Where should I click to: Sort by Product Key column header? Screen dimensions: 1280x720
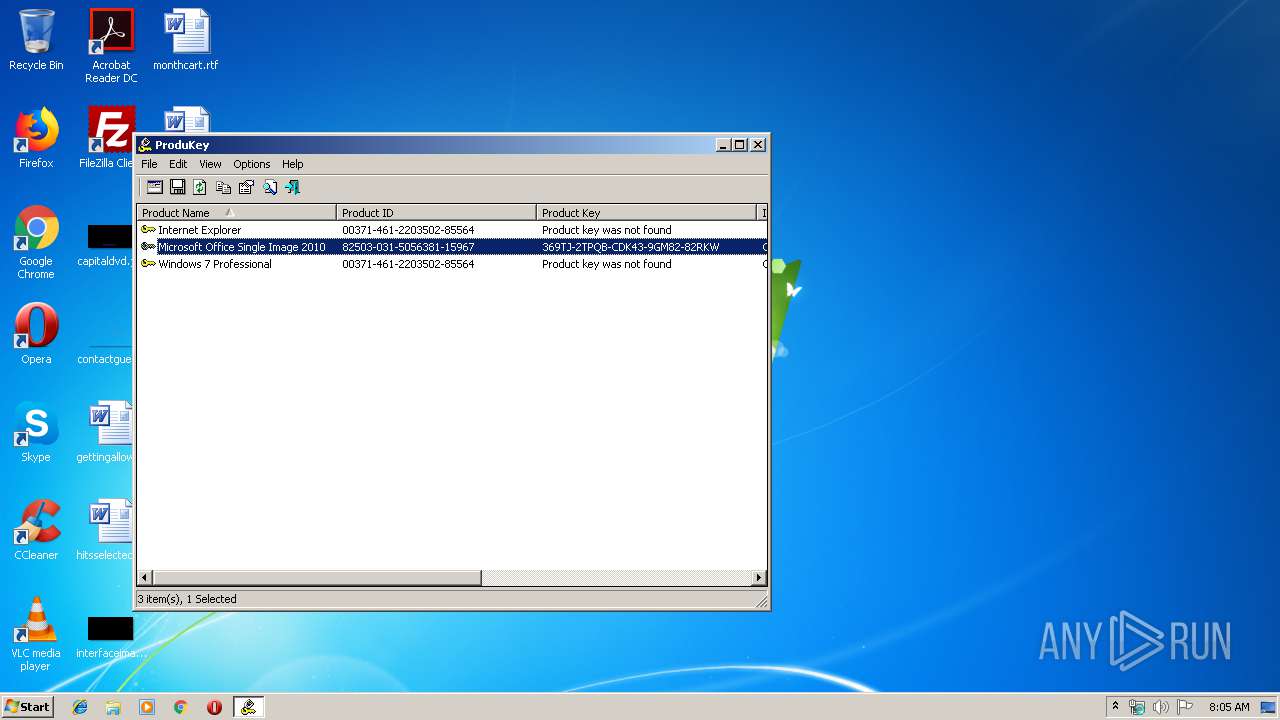(647, 212)
